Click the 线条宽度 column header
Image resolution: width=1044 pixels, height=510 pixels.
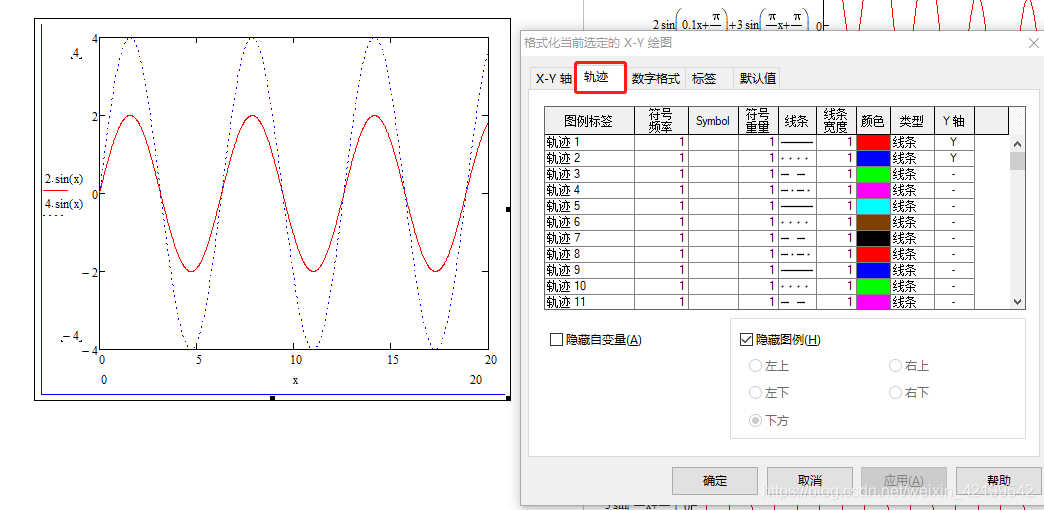pyautogui.click(x=837, y=121)
